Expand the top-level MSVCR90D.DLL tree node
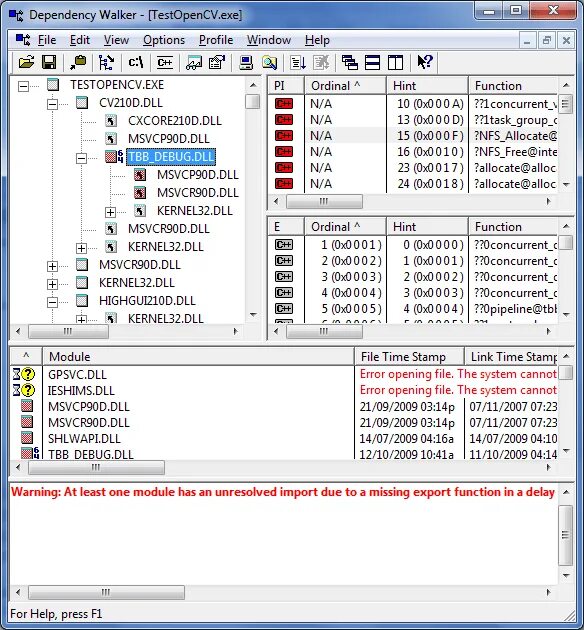 (x=52, y=266)
